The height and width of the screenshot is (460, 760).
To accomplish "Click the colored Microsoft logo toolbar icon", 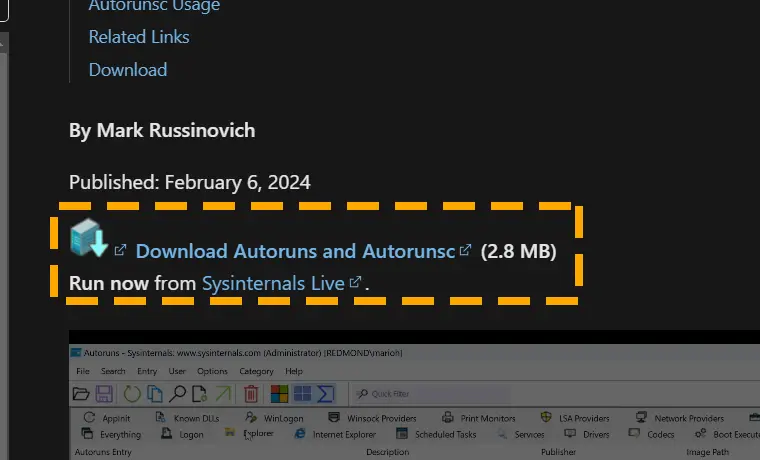I will point(279,394).
